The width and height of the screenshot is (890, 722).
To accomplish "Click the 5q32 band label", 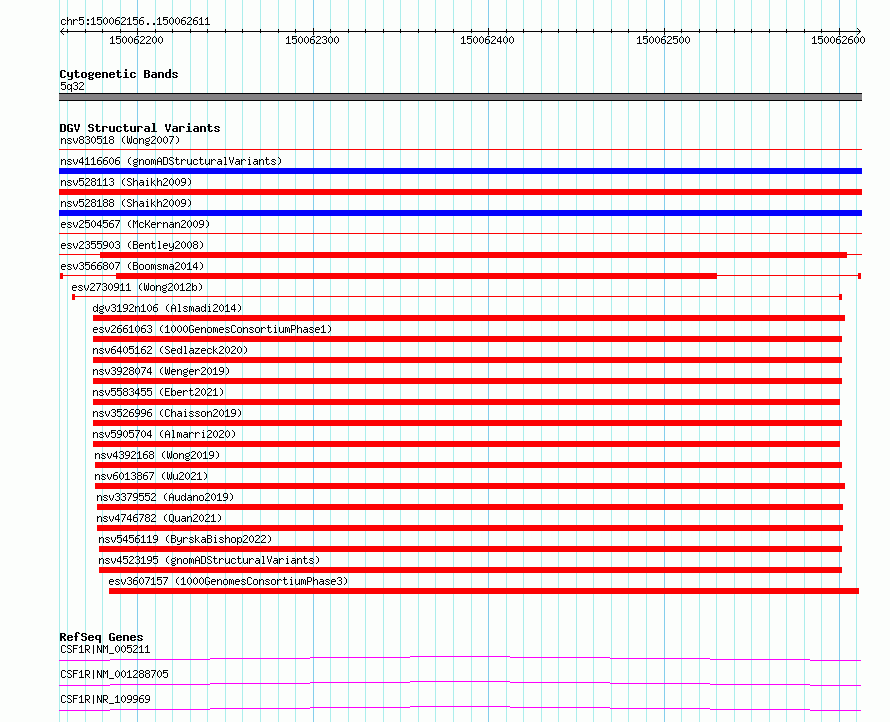I will pyautogui.click(x=72, y=86).
